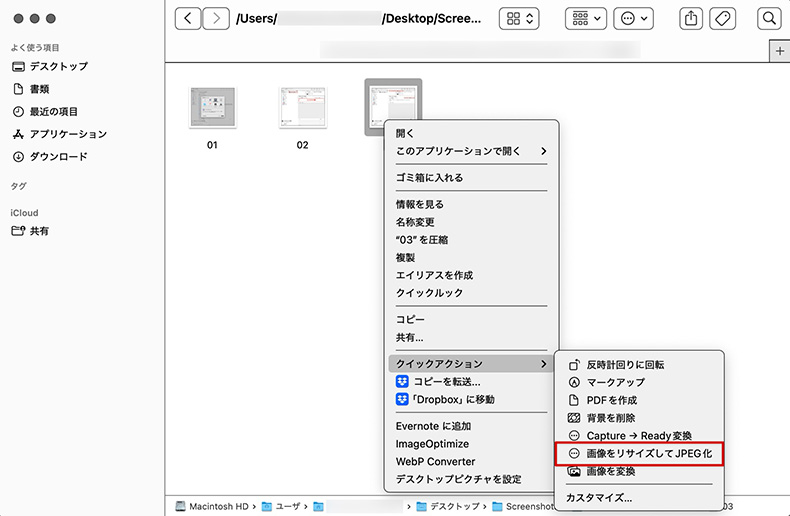
Task: Click Macintosh HD in the path bar
Action: click(x=212, y=506)
